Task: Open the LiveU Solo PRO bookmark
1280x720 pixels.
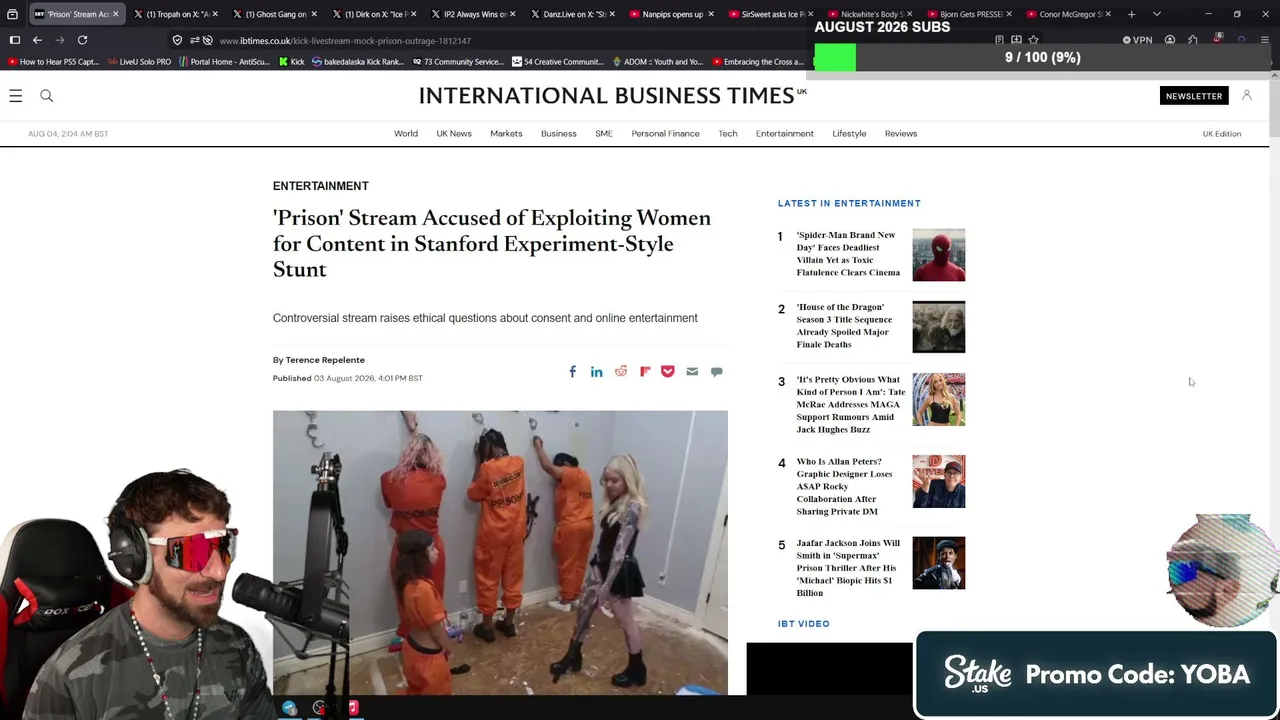Action: point(139,62)
